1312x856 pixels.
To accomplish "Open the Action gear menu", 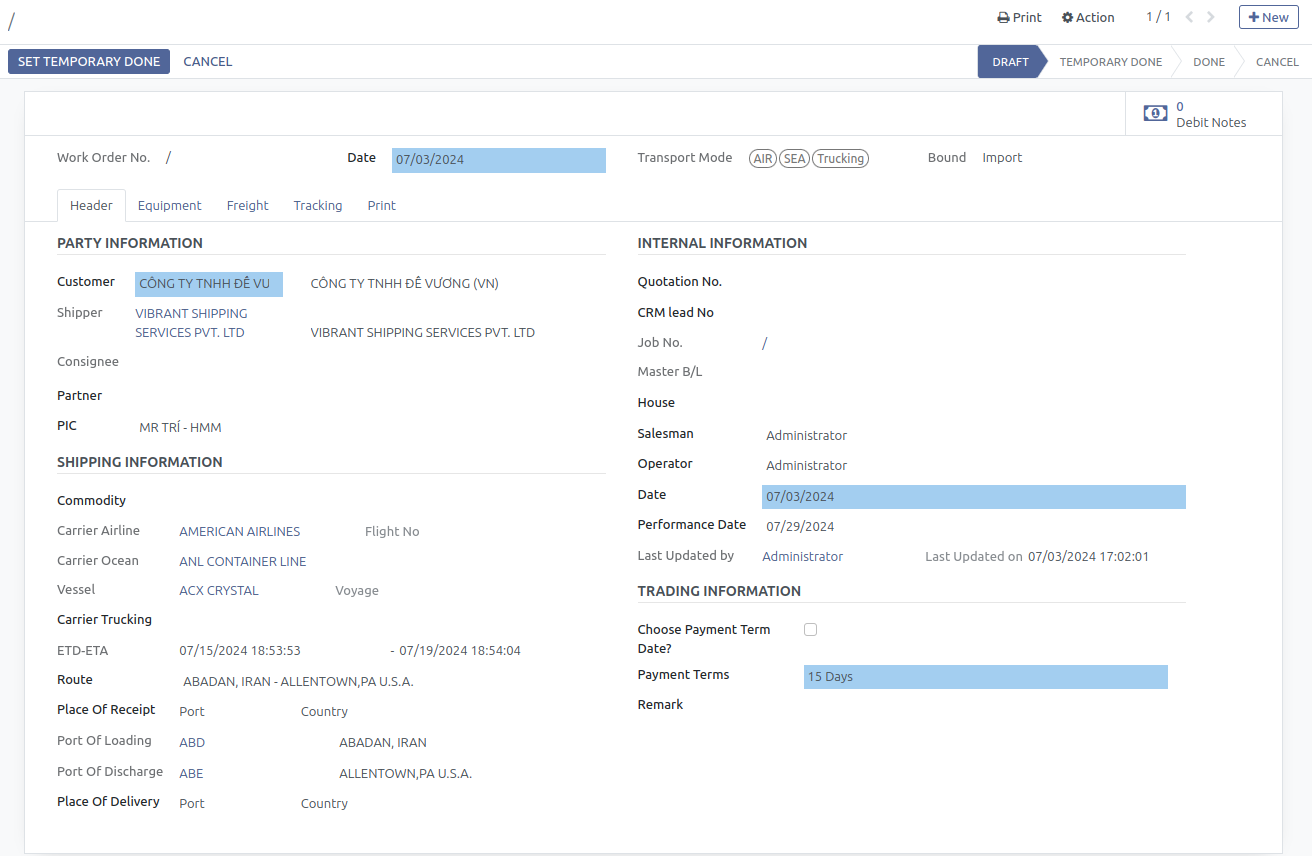I will point(1088,17).
